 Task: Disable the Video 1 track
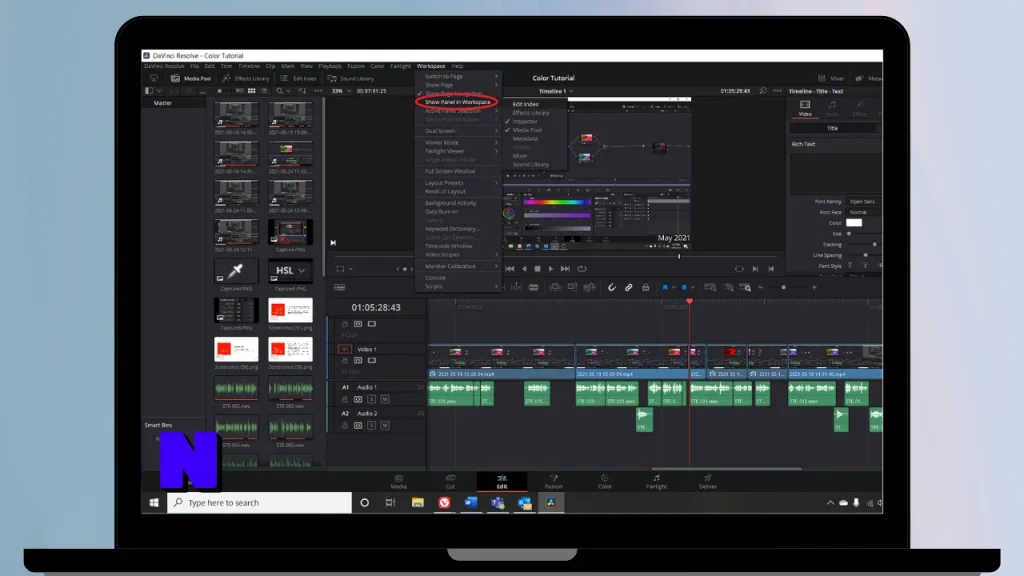pyautogui.click(x=372, y=360)
